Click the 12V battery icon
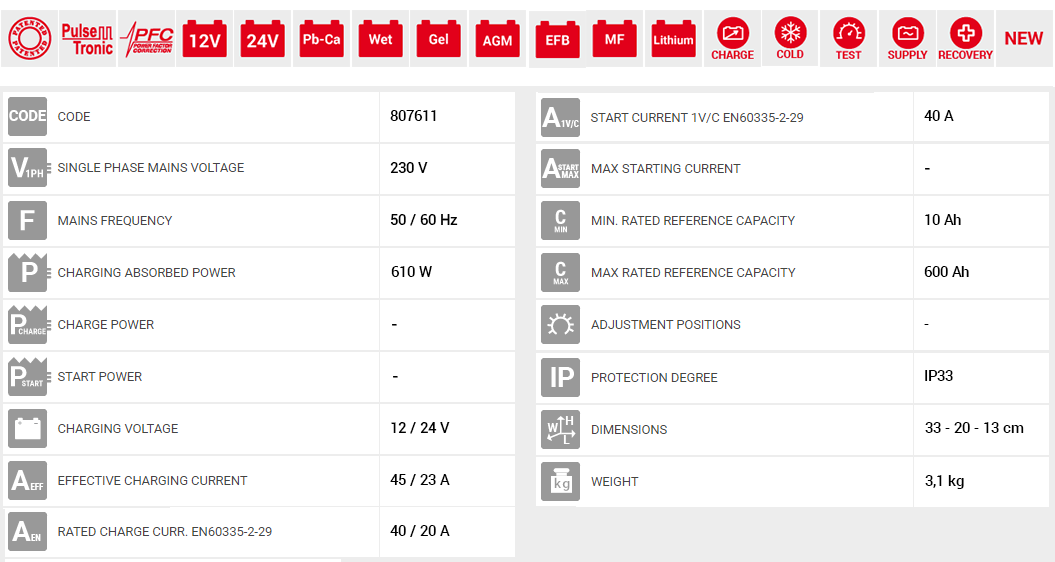Screen dimensions: 1055x562 pyautogui.click(x=204, y=39)
